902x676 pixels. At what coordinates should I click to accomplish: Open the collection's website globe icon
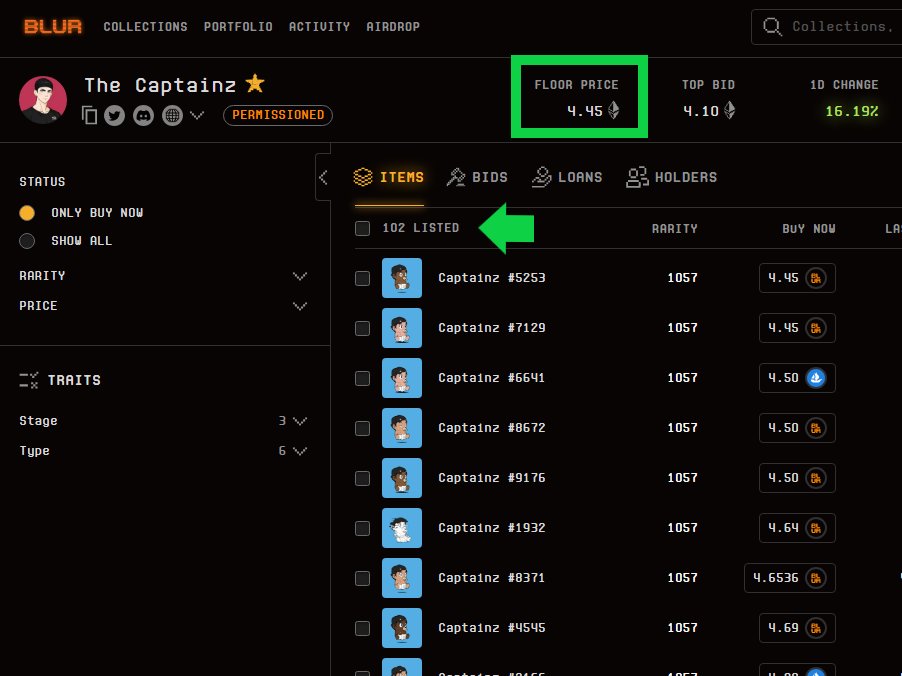click(x=172, y=116)
